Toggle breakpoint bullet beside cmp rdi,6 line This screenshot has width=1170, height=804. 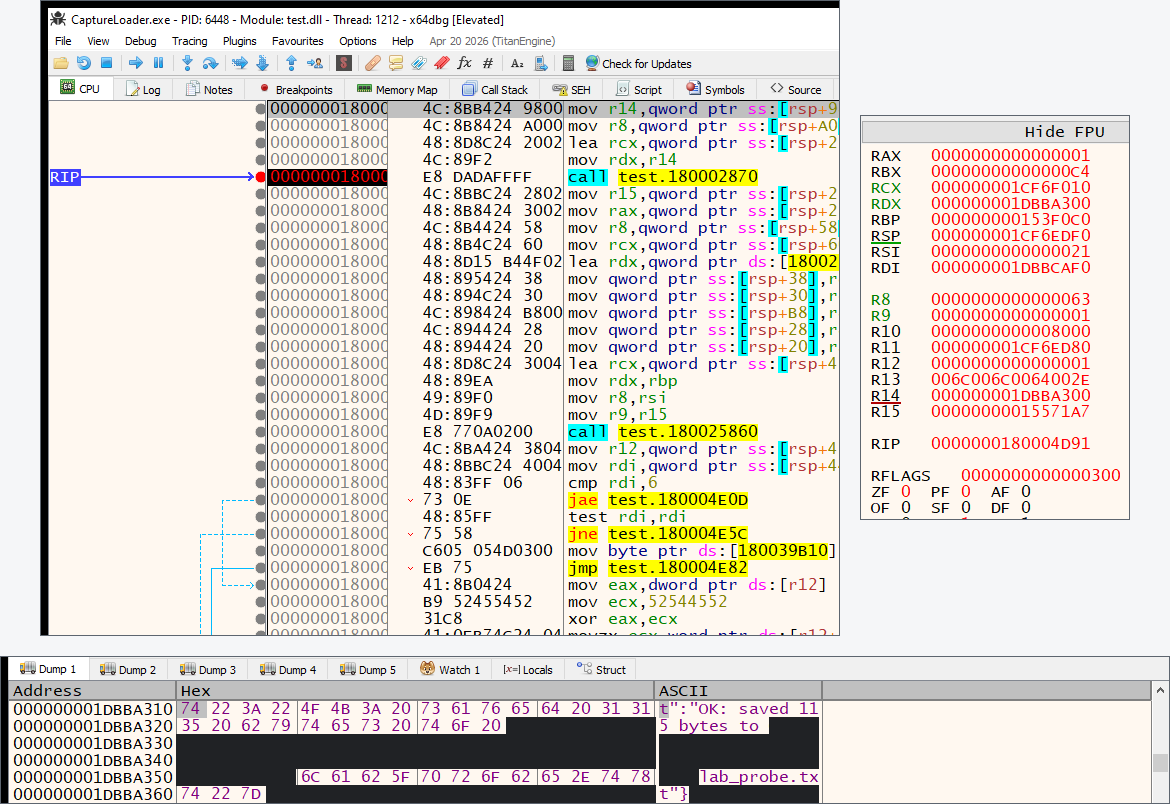(260, 483)
